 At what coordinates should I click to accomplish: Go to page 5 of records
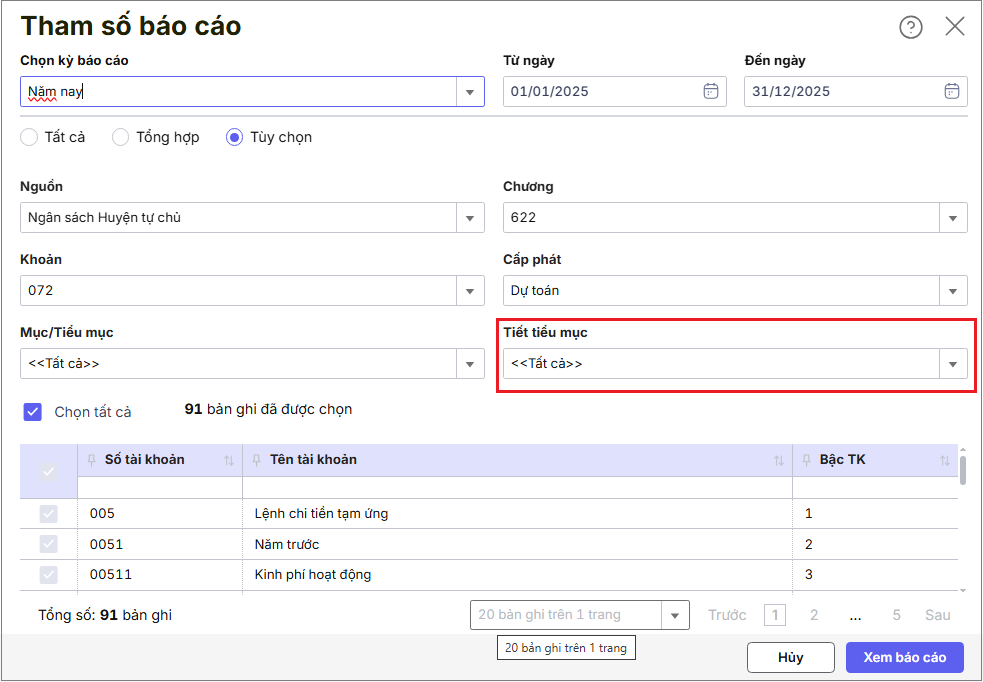896,616
